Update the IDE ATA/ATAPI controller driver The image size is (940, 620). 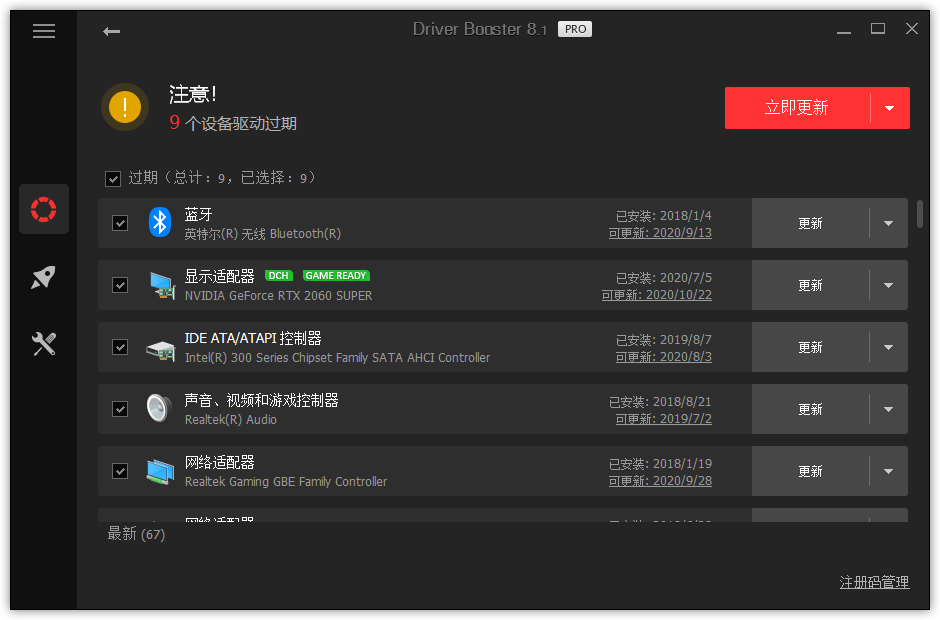tap(810, 347)
